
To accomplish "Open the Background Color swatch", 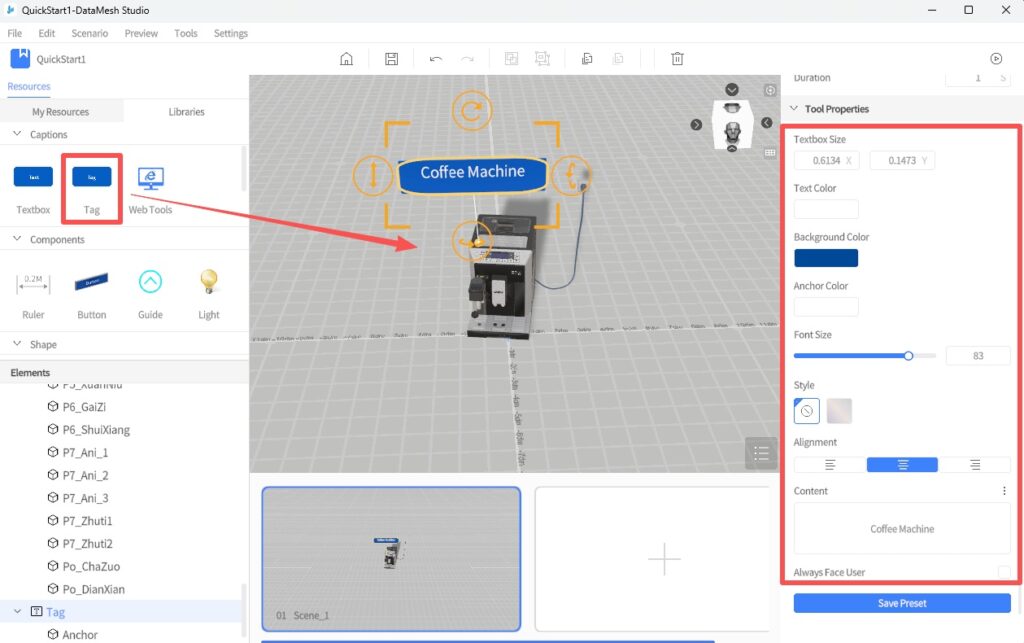I will click(825, 258).
